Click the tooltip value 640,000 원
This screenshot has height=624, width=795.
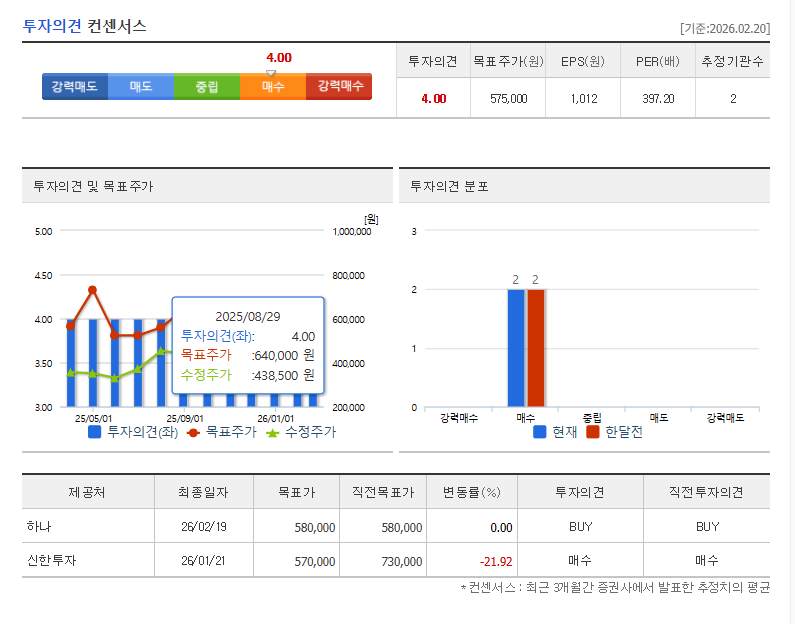point(284,356)
